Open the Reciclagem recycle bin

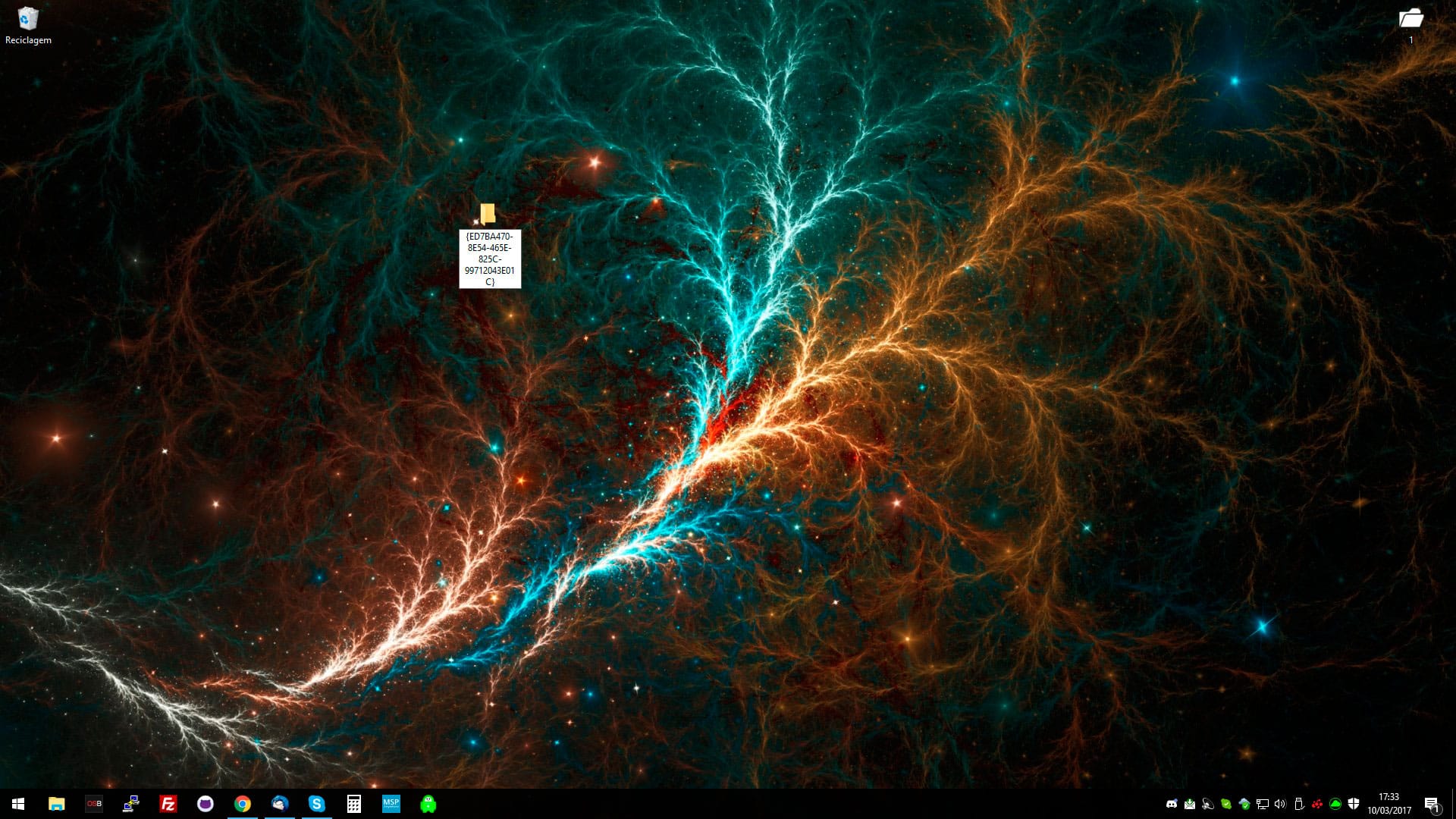click(x=28, y=25)
